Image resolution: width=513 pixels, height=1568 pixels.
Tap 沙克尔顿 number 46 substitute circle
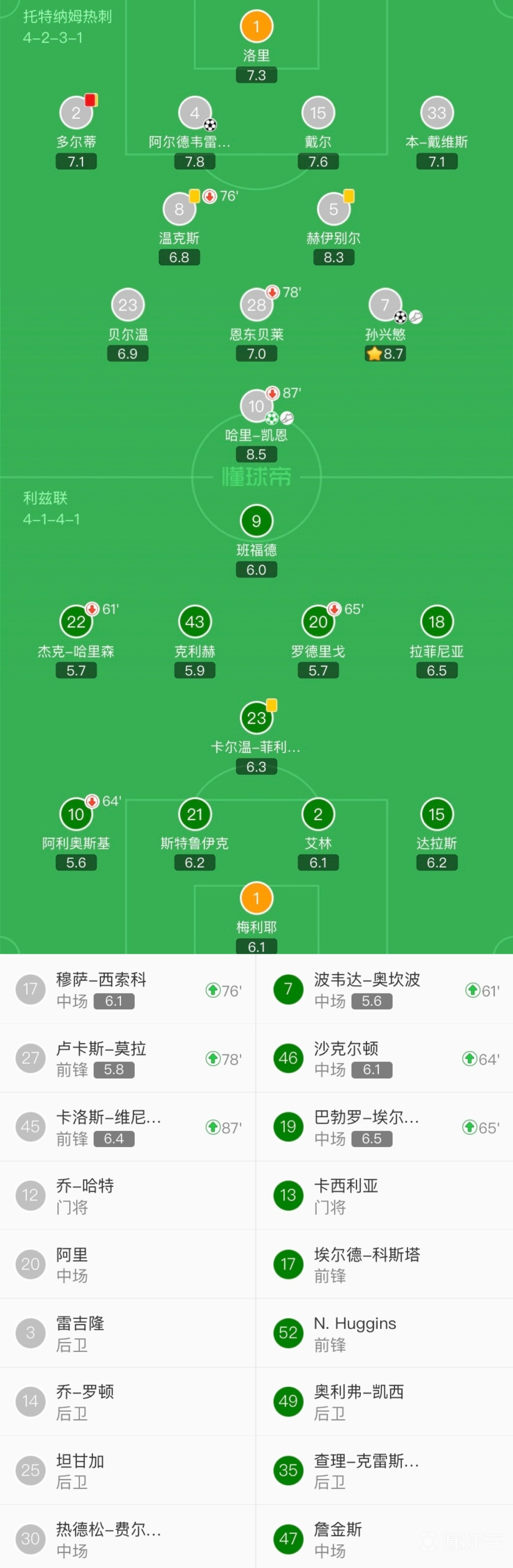click(289, 1058)
